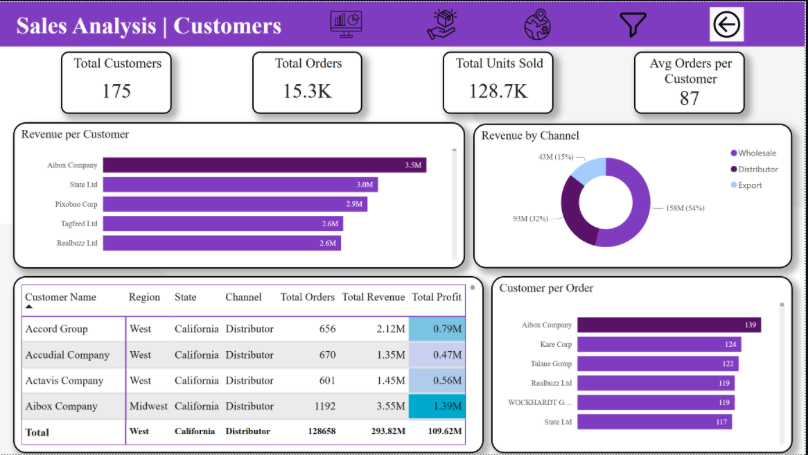The height and width of the screenshot is (455, 808).
Task: Click the Accord Group table row
Action: (56, 329)
